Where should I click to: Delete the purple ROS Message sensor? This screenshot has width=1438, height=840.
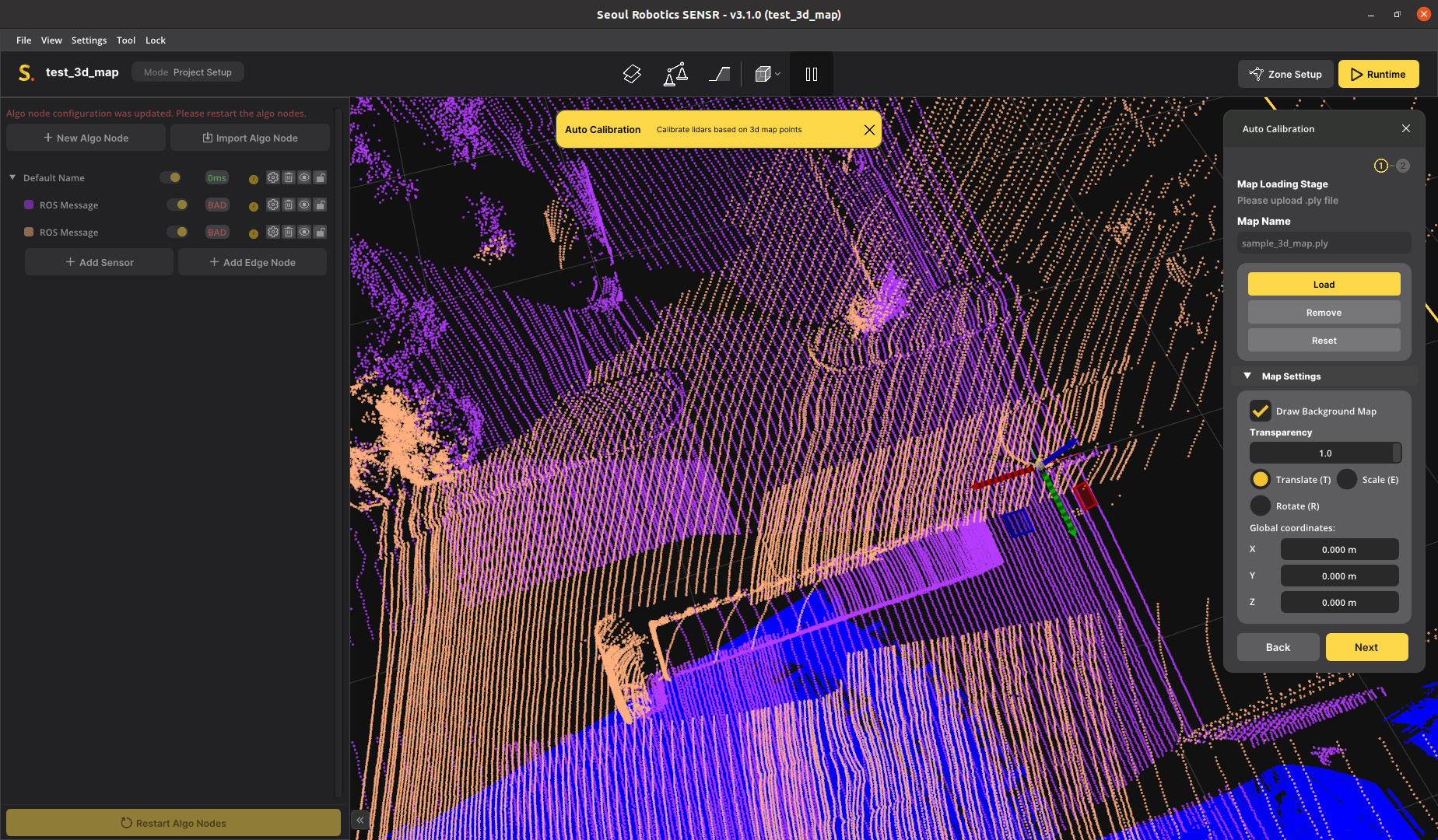point(289,205)
